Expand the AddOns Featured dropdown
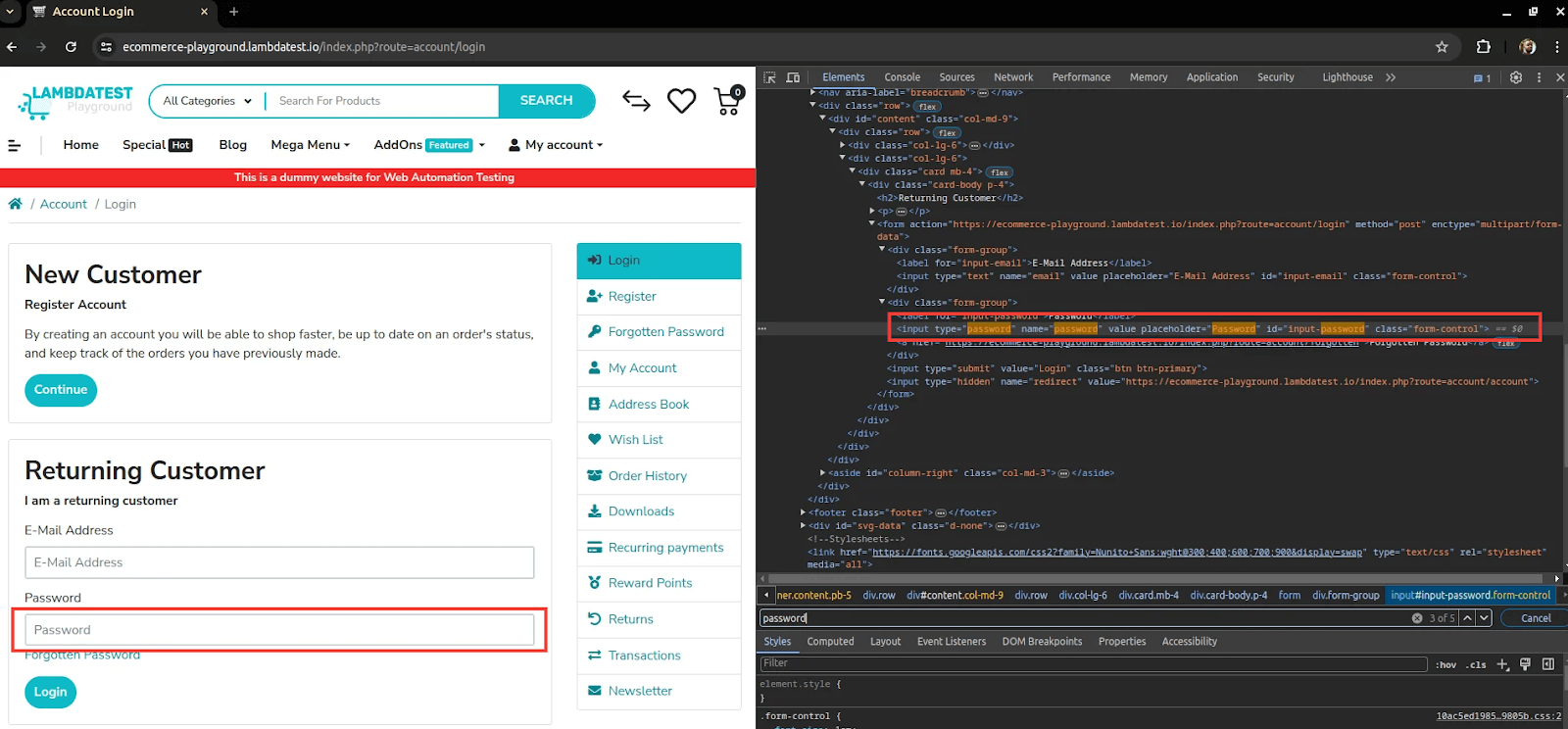 coord(429,145)
